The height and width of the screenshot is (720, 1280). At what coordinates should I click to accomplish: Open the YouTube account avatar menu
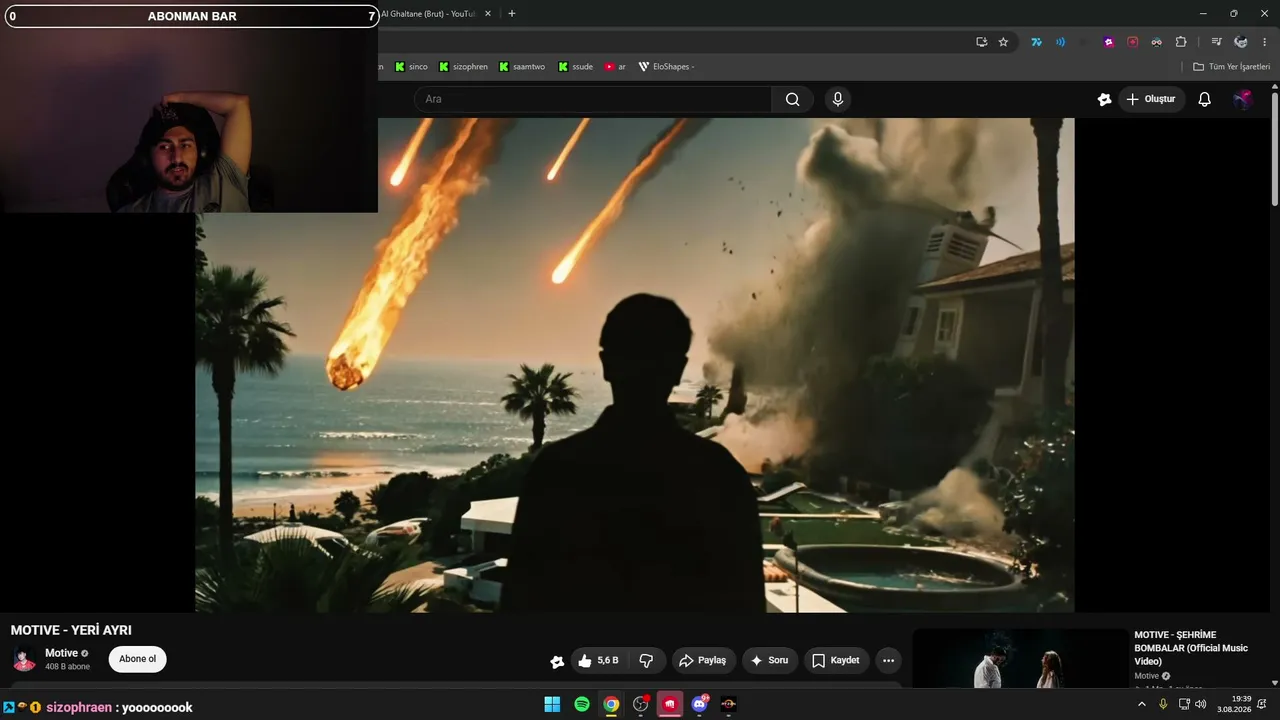pos(1243,99)
